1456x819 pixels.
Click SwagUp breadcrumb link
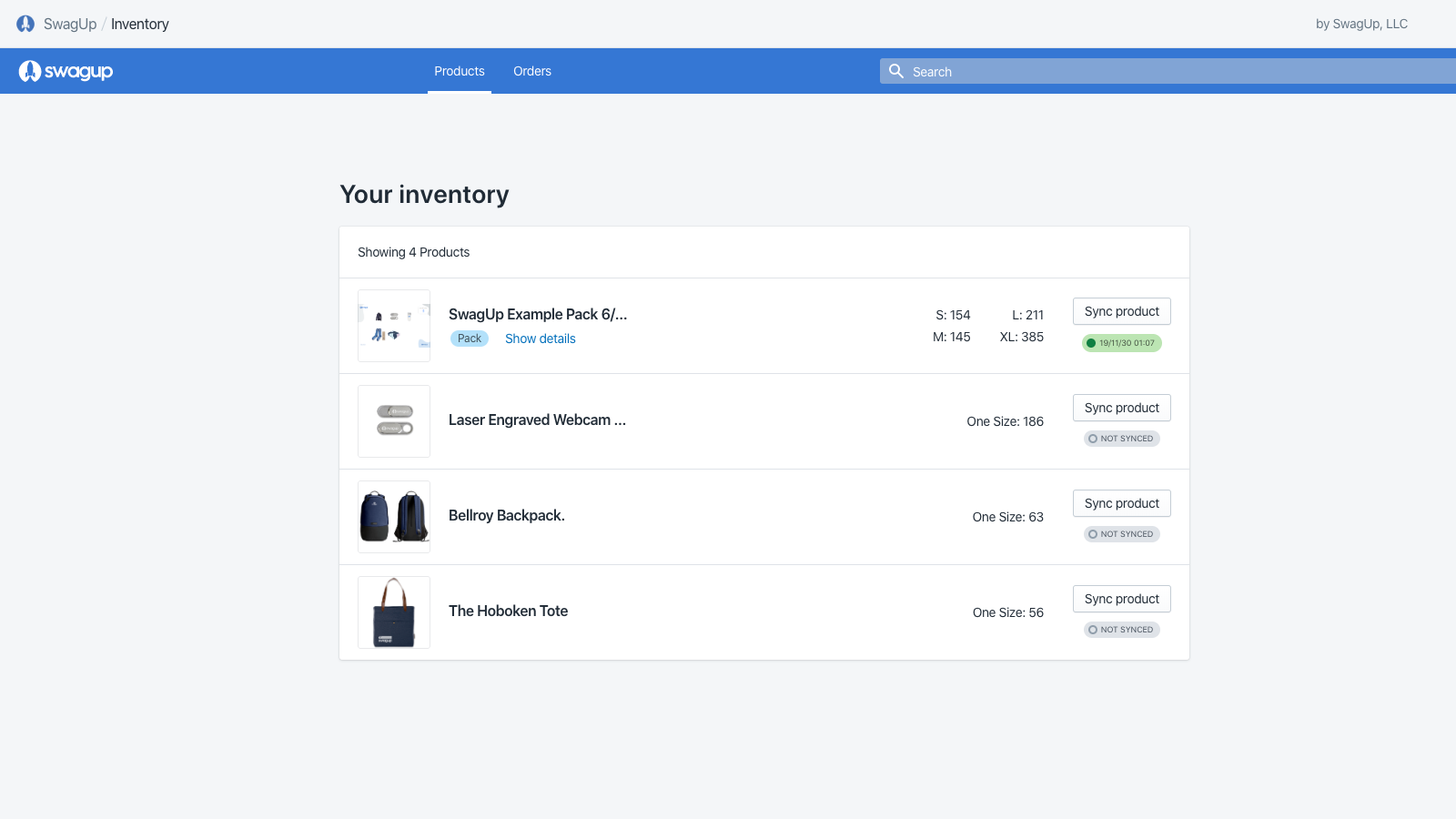click(70, 24)
